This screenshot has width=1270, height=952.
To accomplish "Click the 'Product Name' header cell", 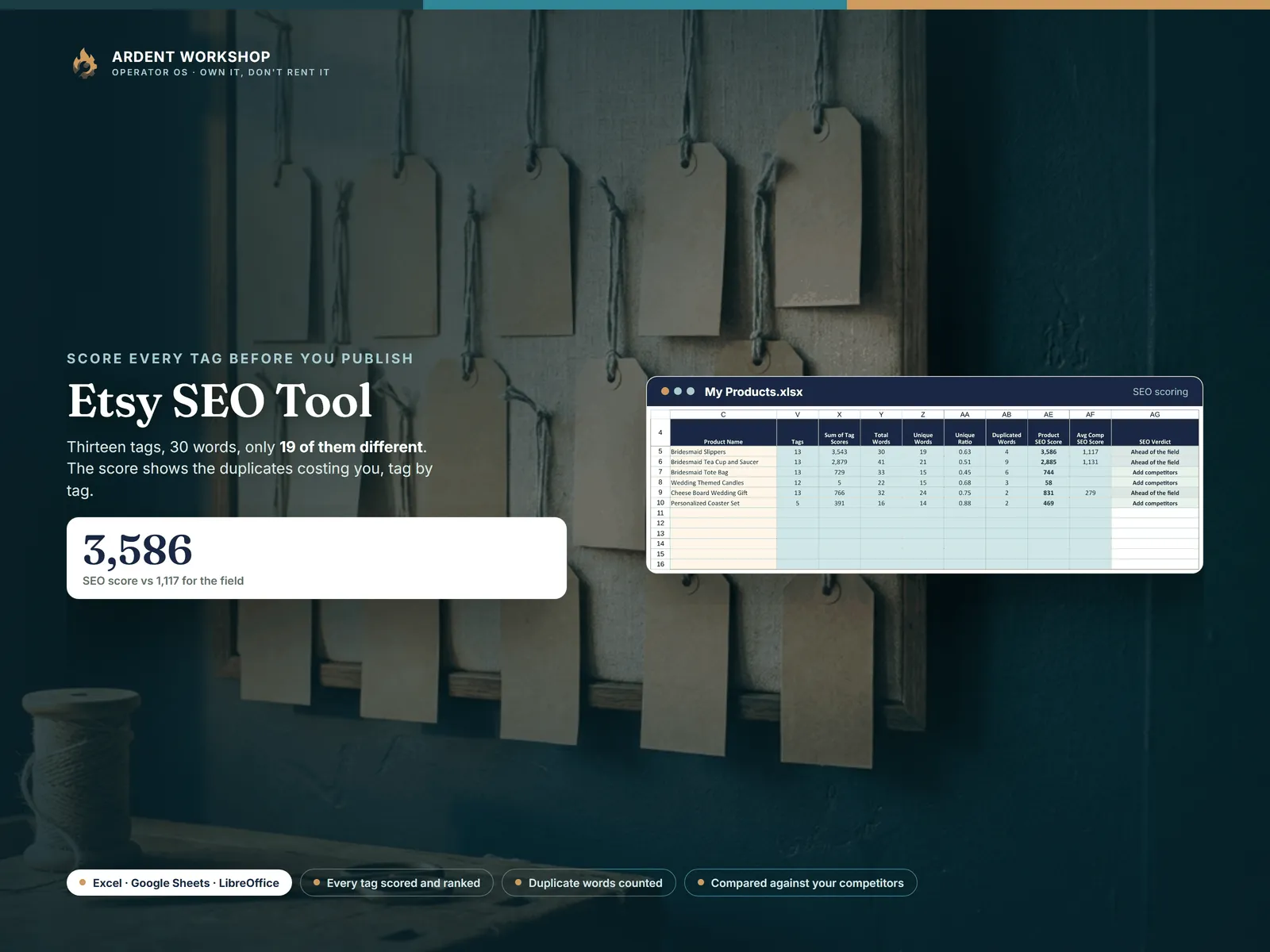I will click(723, 433).
